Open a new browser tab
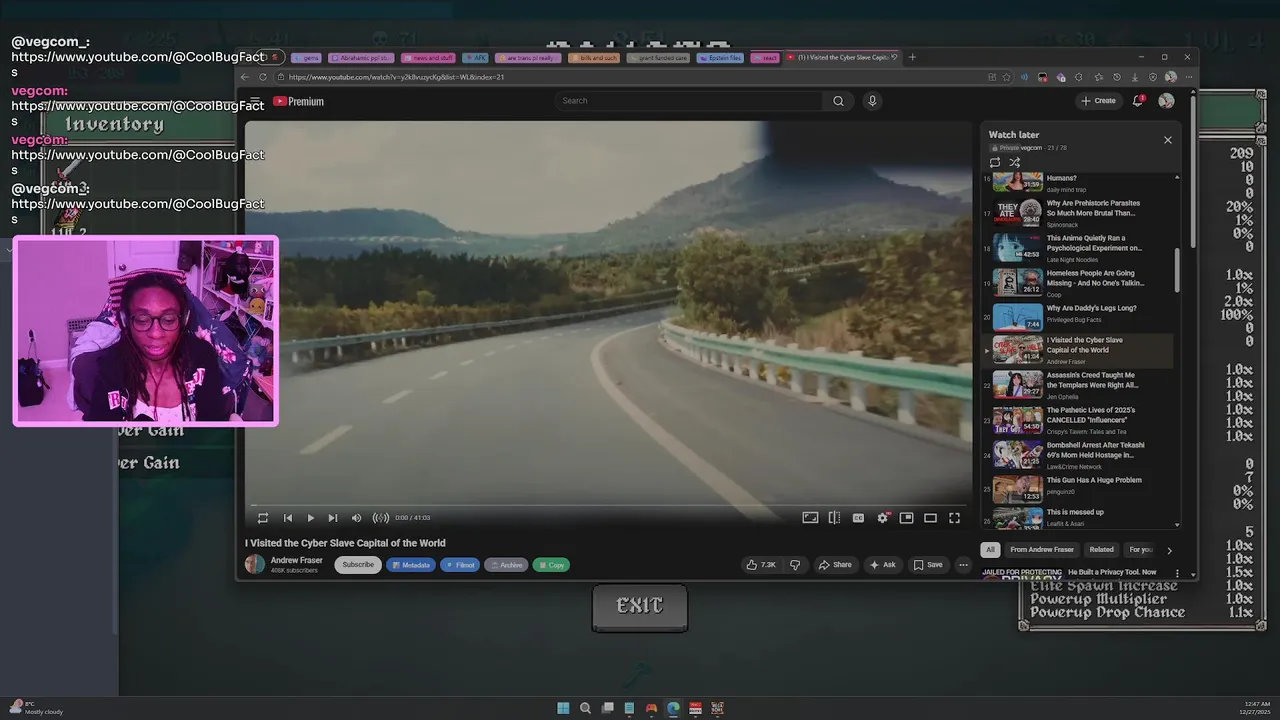 (x=911, y=57)
